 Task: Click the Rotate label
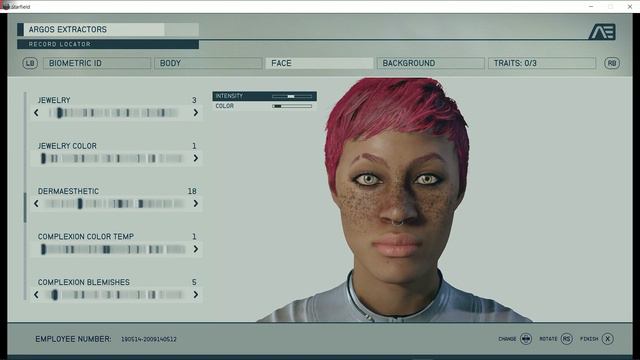click(x=548, y=339)
